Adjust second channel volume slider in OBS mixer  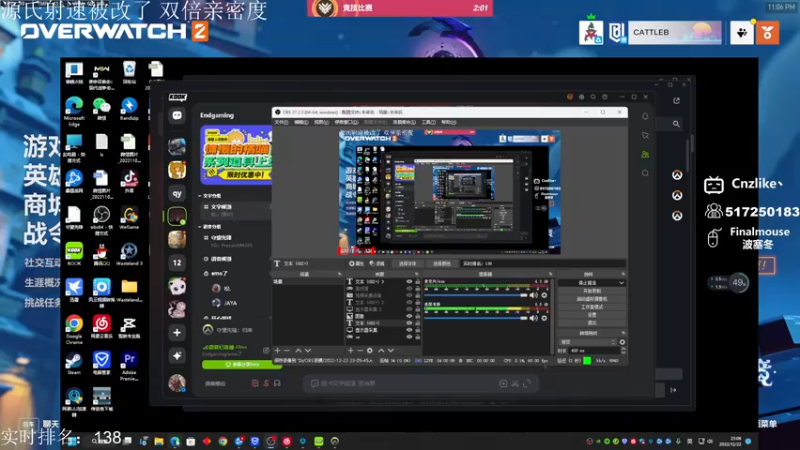(x=476, y=318)
